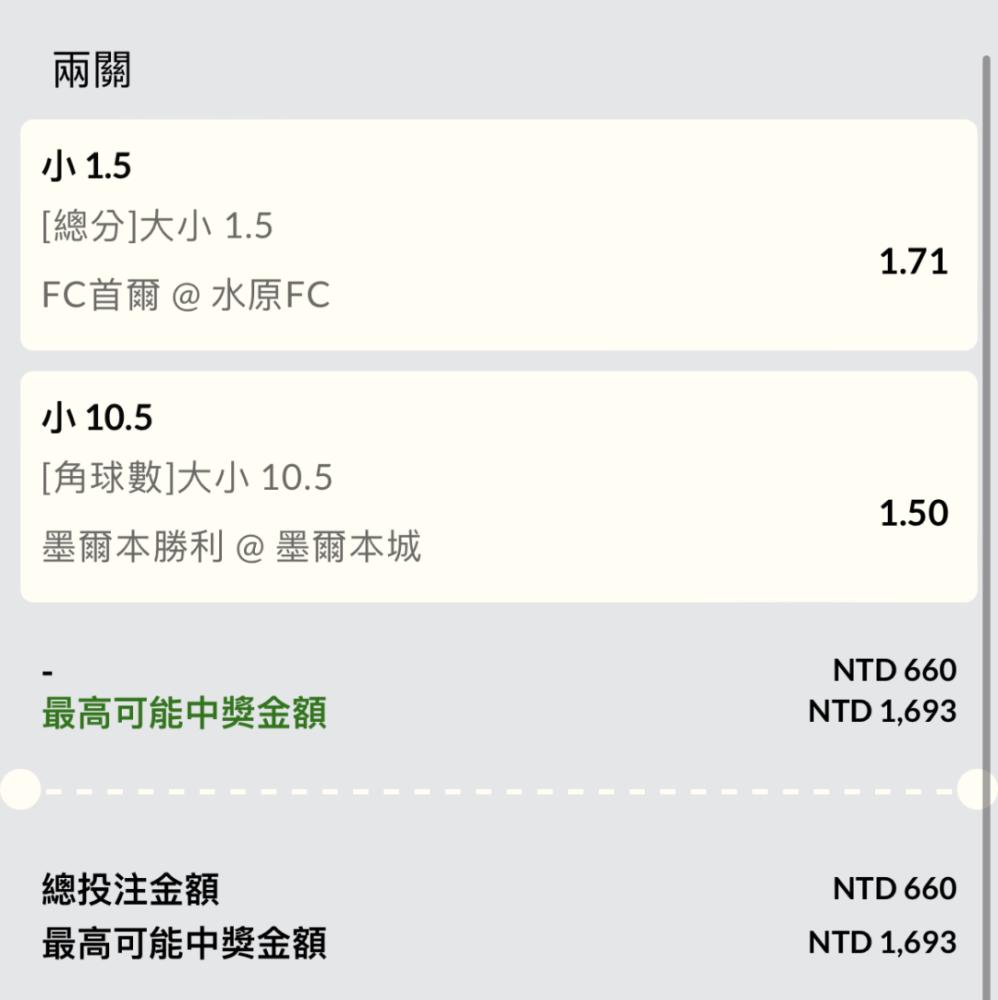998x1000 pixels.
Task: Select the [總分]大小 1.5 market label
Action: coord(157,226)
